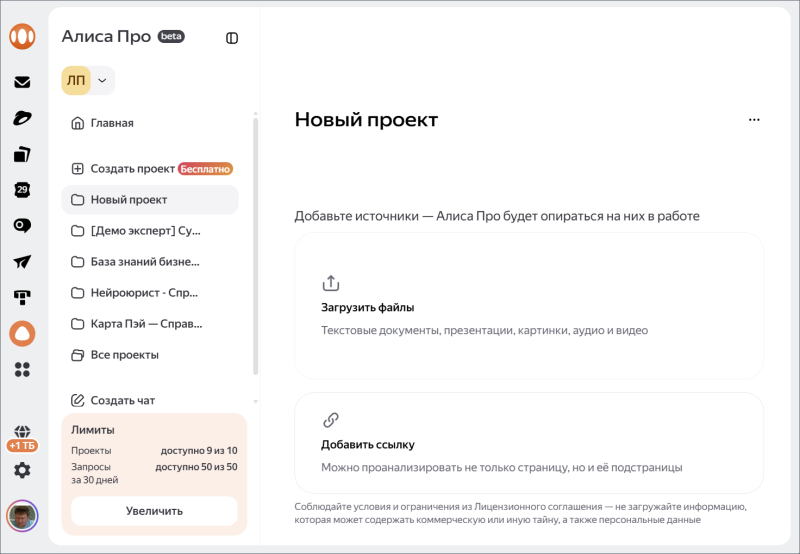Viewport: 800px width, 554px height.
Task: Click Новый проект title heading
Action: 366,120
